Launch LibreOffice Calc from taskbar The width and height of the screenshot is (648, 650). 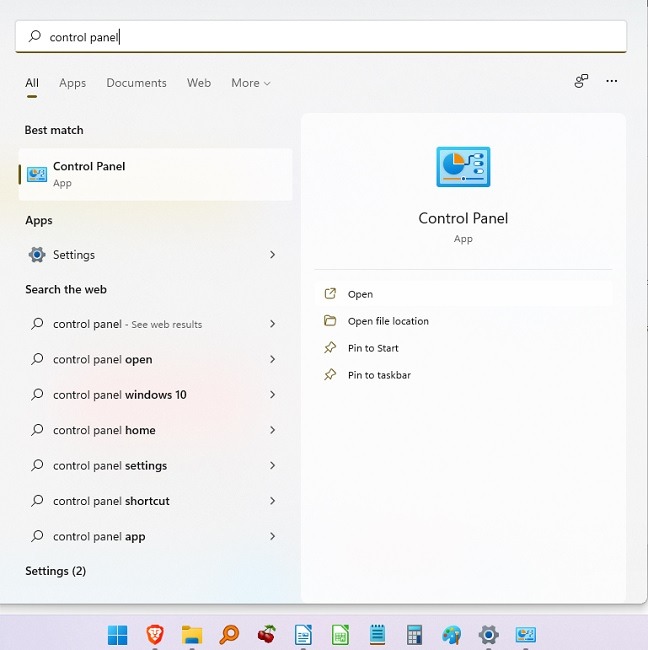coord(340,635)
